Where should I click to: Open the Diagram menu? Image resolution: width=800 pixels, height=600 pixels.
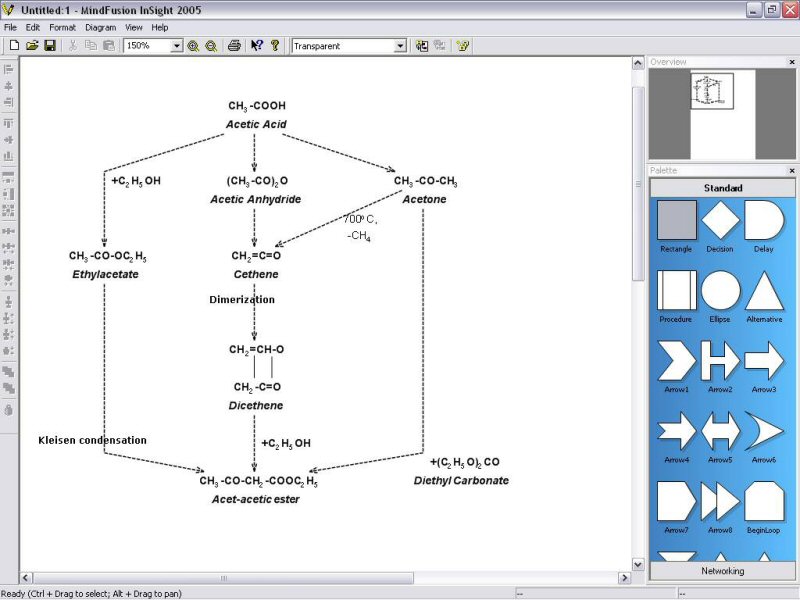tap(100, 27)
